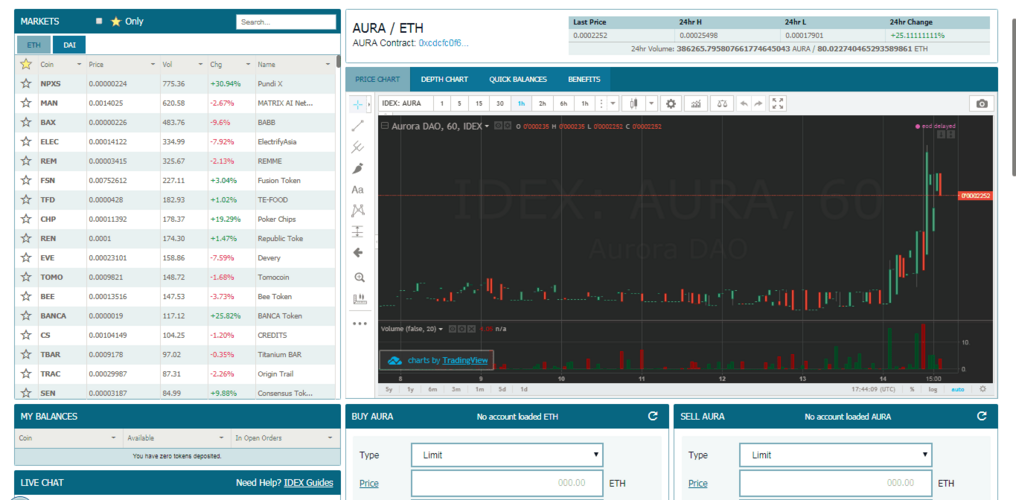
Task: Open the three-dots more tools menu
Action: click(360, 323)
